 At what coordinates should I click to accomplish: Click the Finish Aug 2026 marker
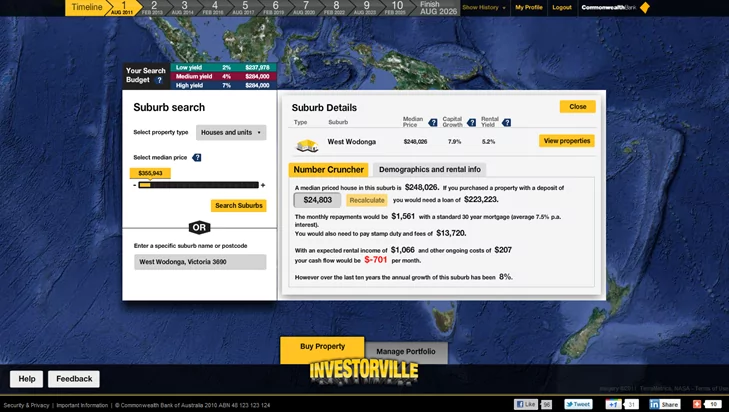437,8
